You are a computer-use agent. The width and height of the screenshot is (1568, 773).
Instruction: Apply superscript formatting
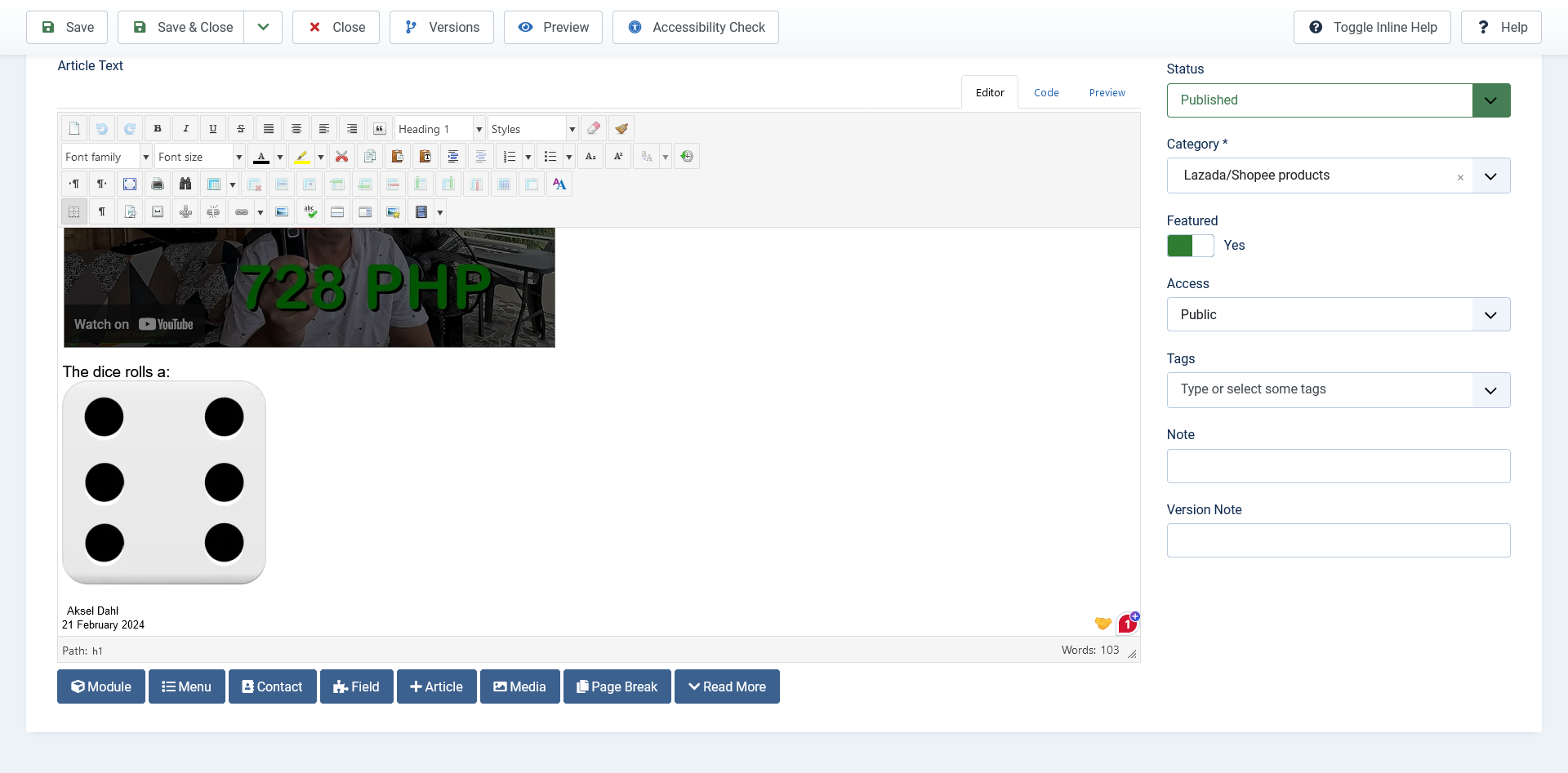pos(619,156)
